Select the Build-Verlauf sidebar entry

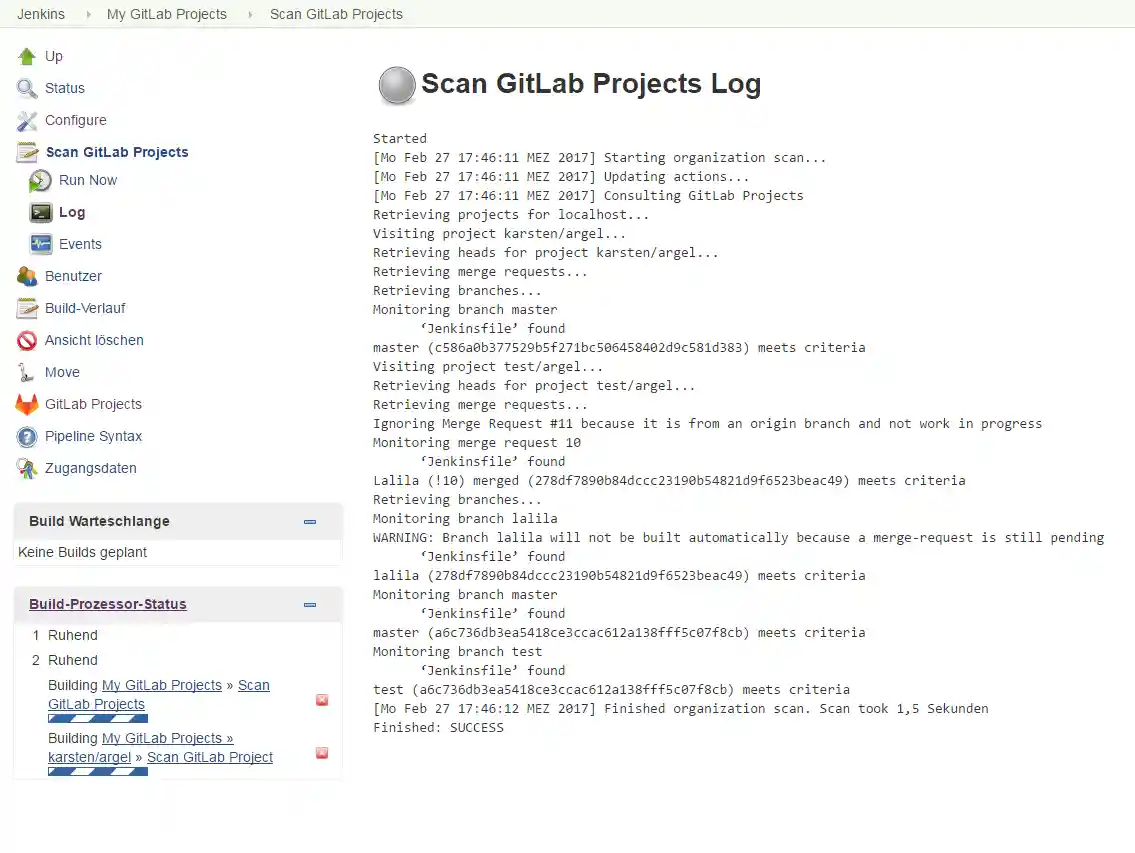[85, 309]
